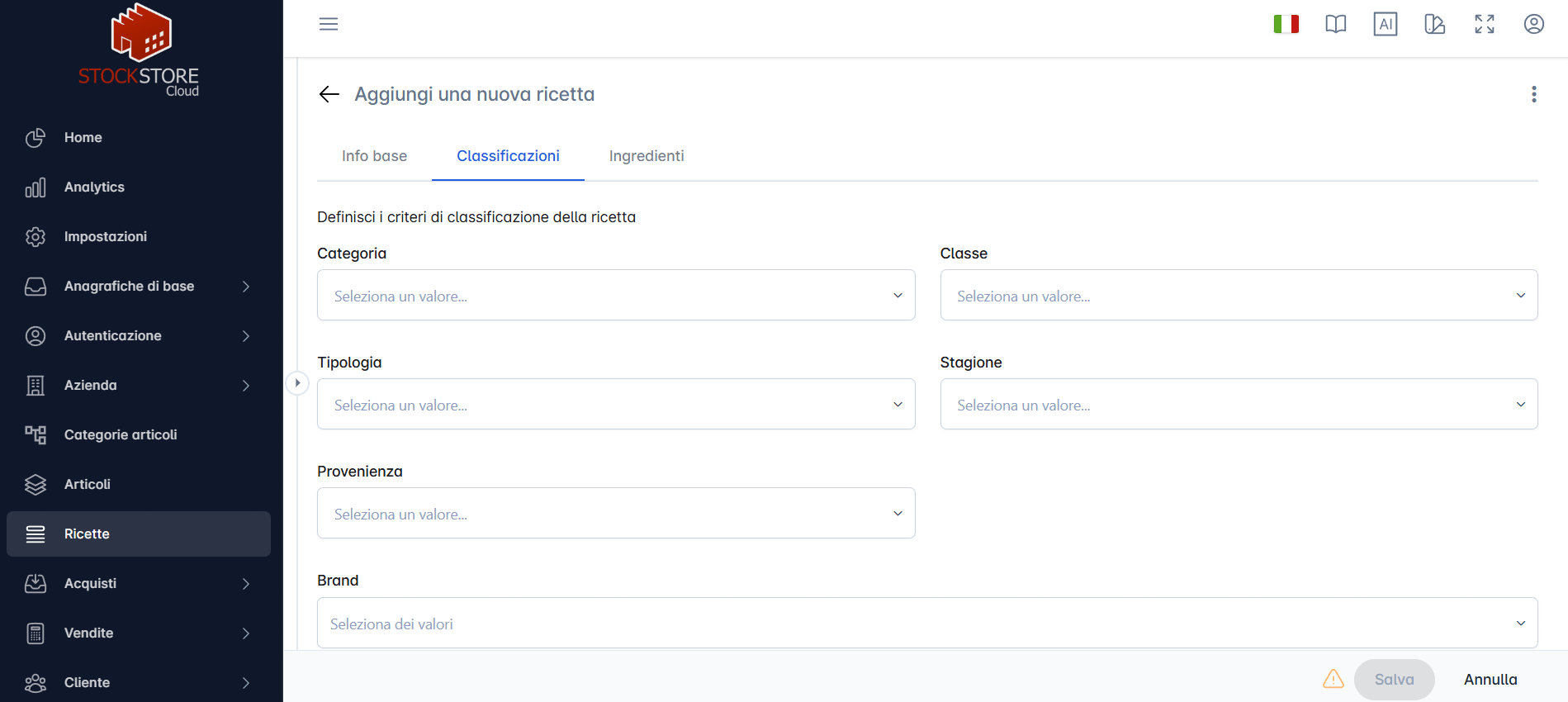
Task: Open the user profile icon
Action: coord(1533,24)
